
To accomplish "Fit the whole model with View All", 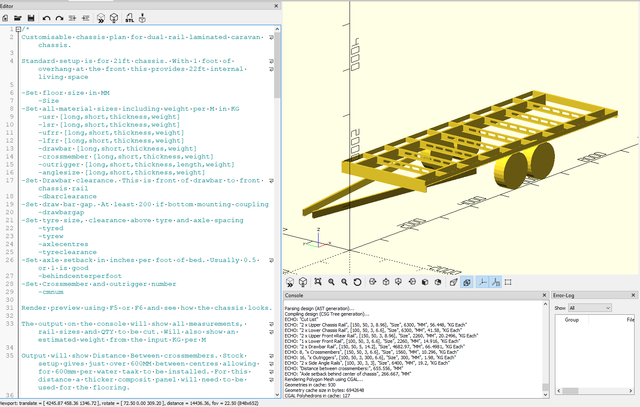I will pos(318,282).
